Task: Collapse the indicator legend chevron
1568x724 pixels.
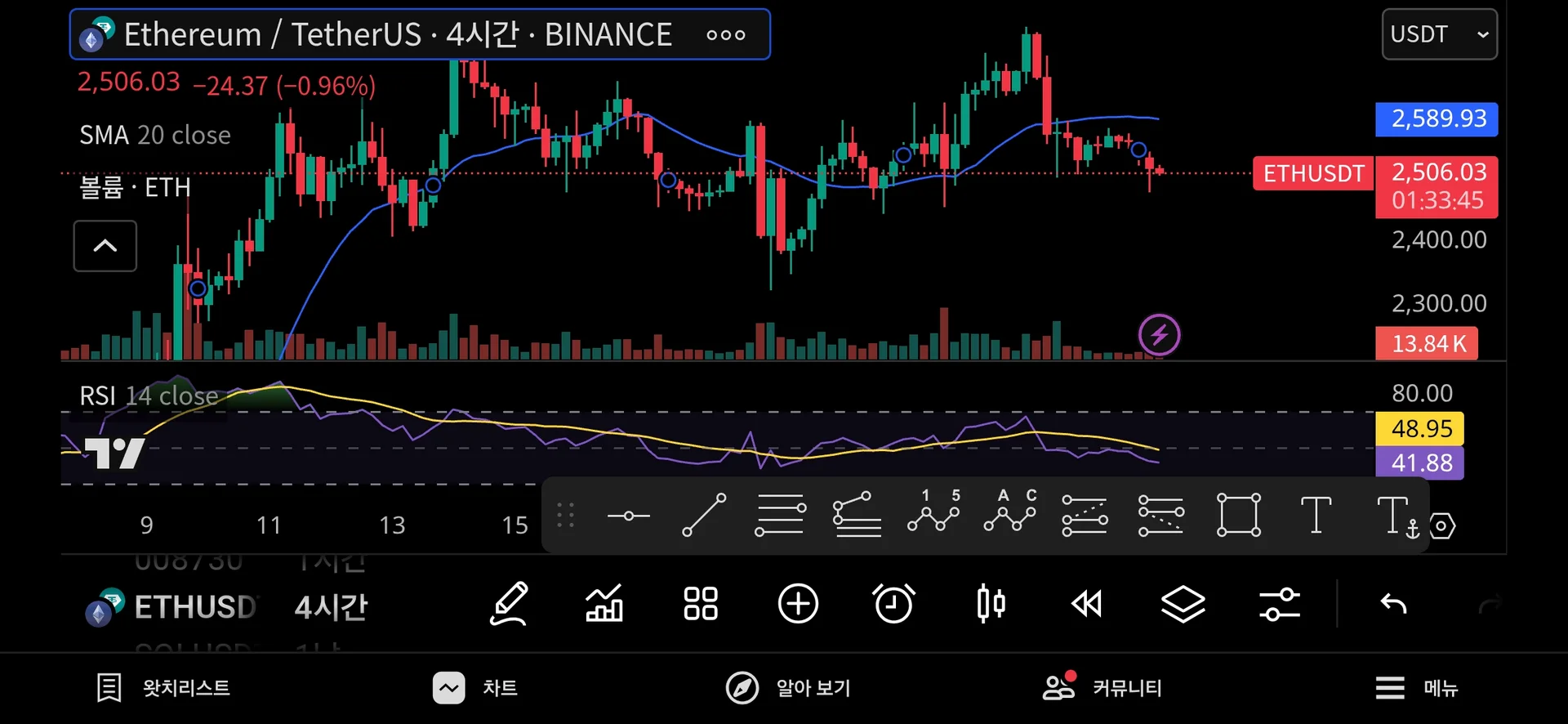Action: point(105,246)
